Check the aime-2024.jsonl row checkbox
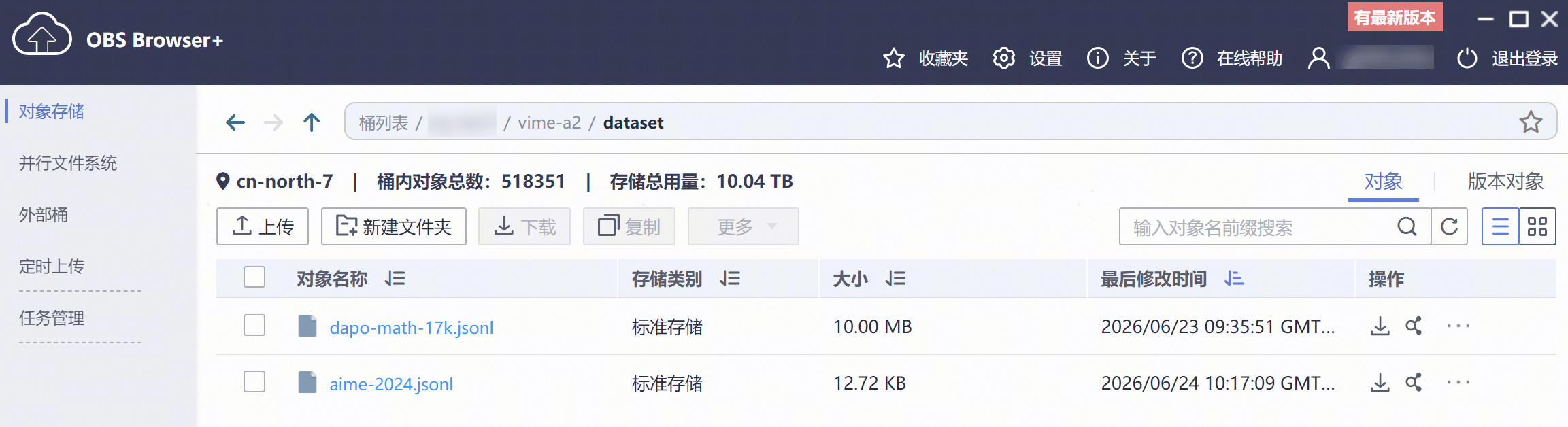 click(254, 381)
